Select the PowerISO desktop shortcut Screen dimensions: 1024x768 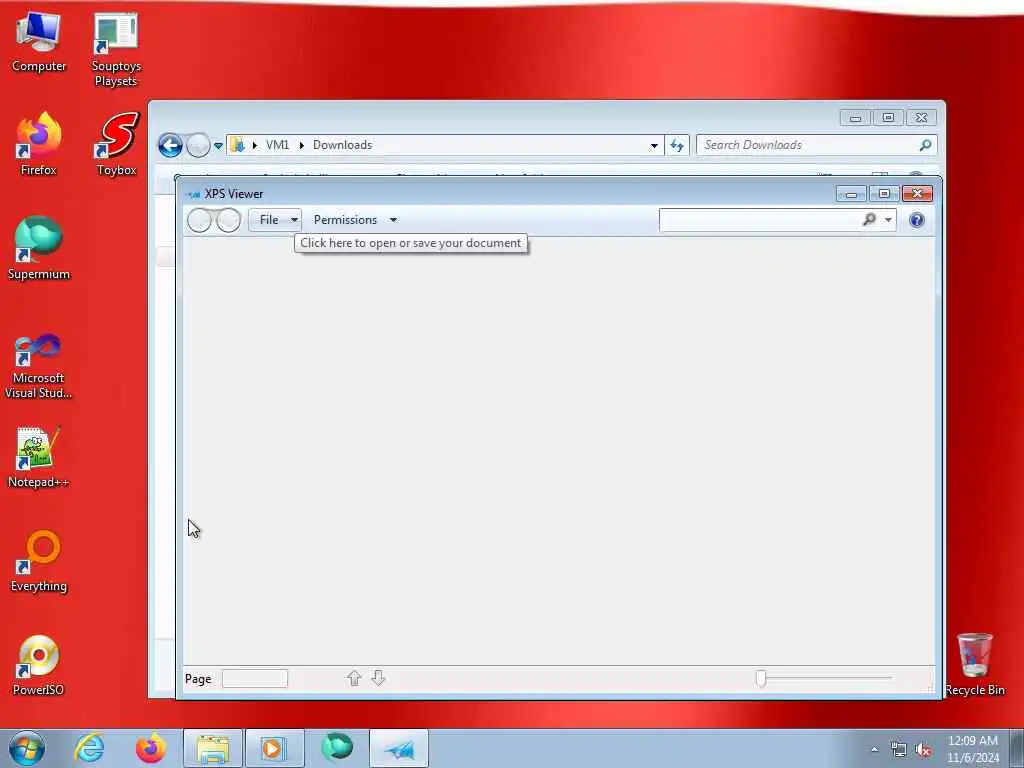[39, 665]
